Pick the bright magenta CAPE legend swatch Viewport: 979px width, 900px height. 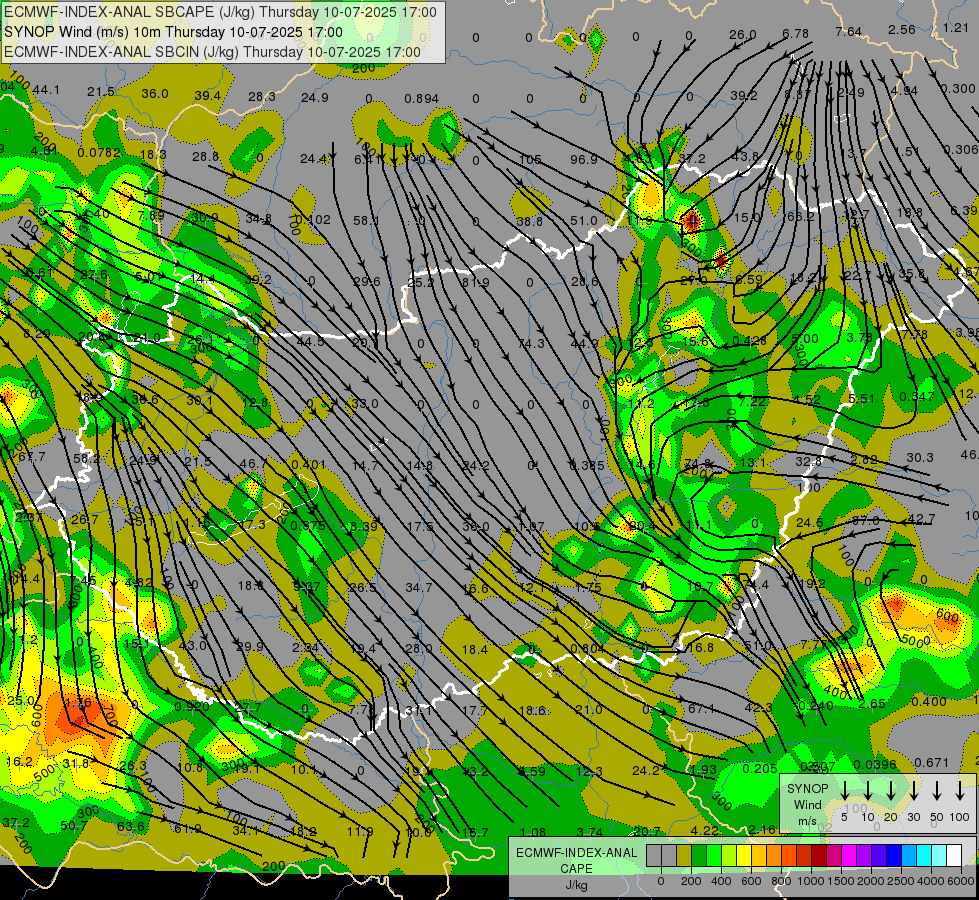click(850, 856)
